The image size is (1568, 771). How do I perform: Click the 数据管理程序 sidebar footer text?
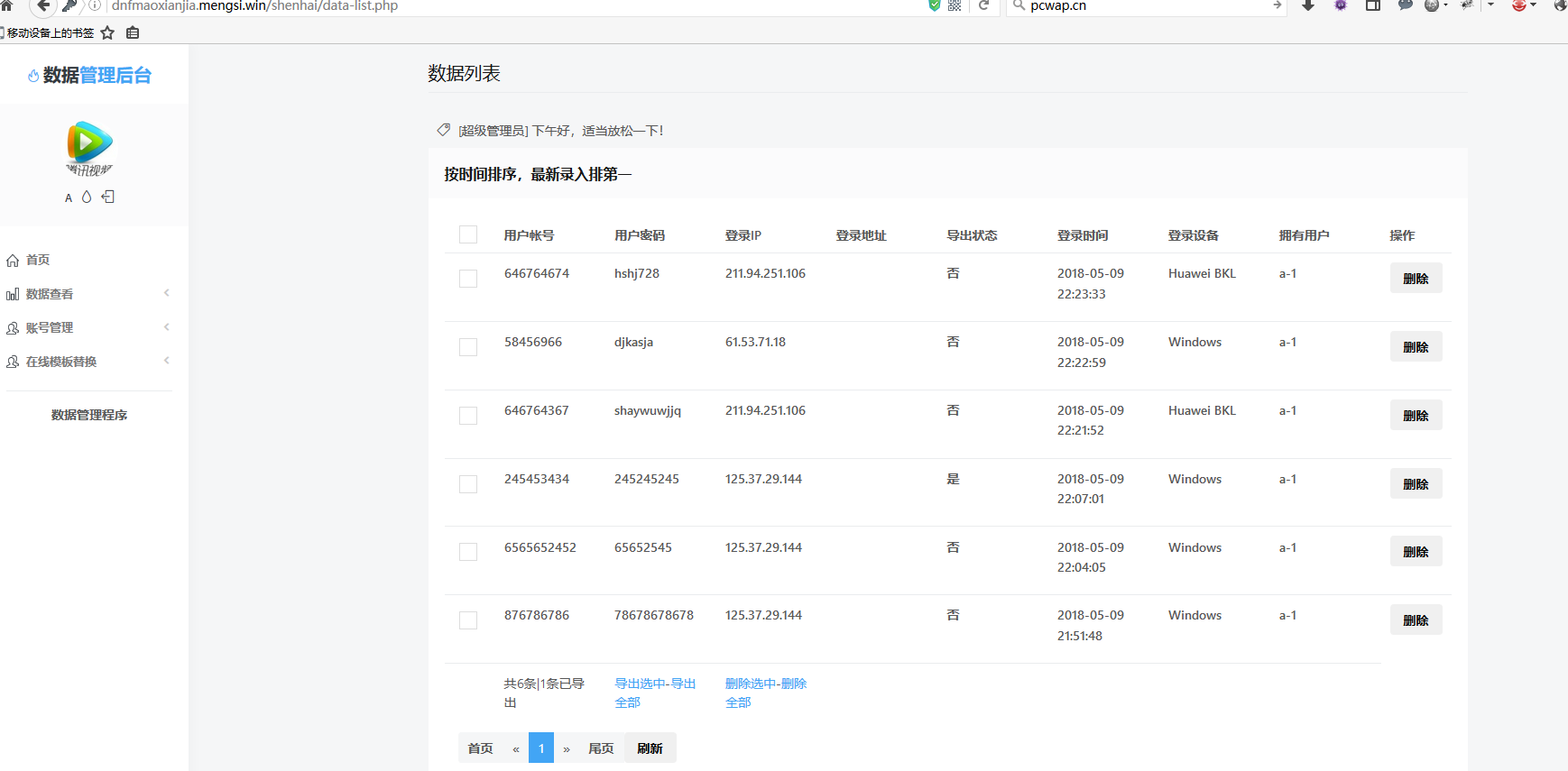89,415
